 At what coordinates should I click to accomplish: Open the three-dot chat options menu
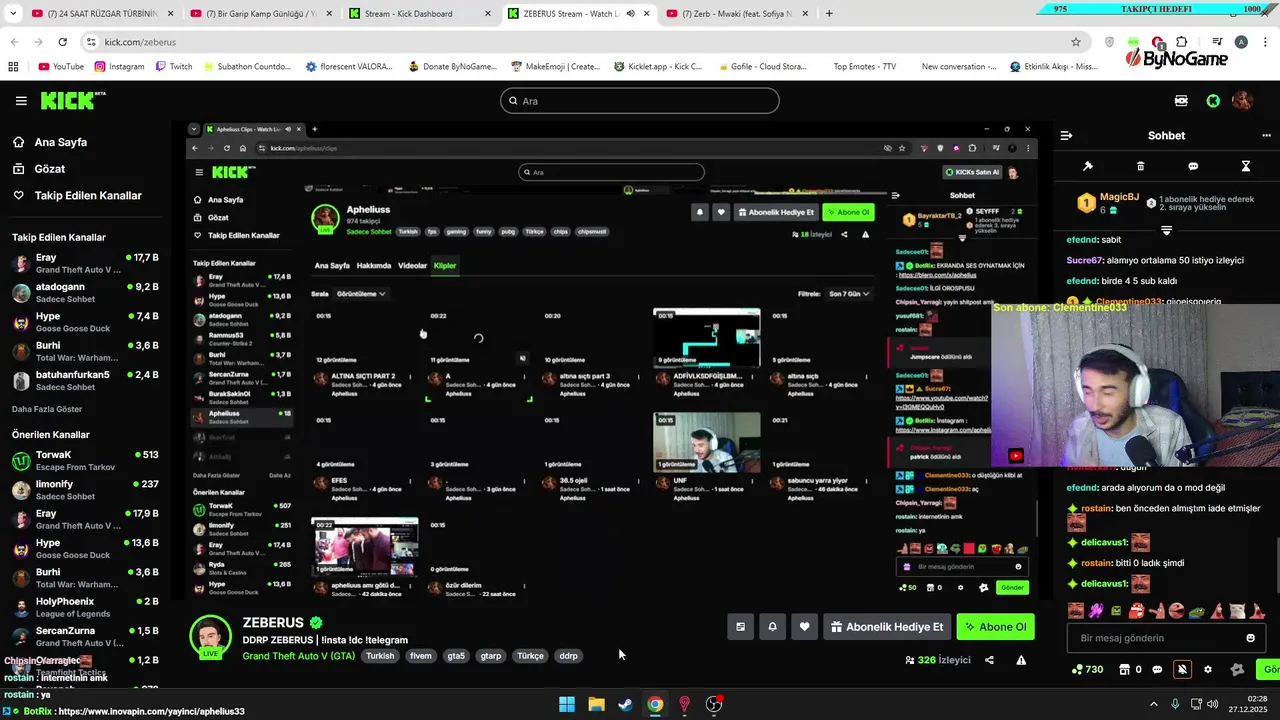(1266, 135)
